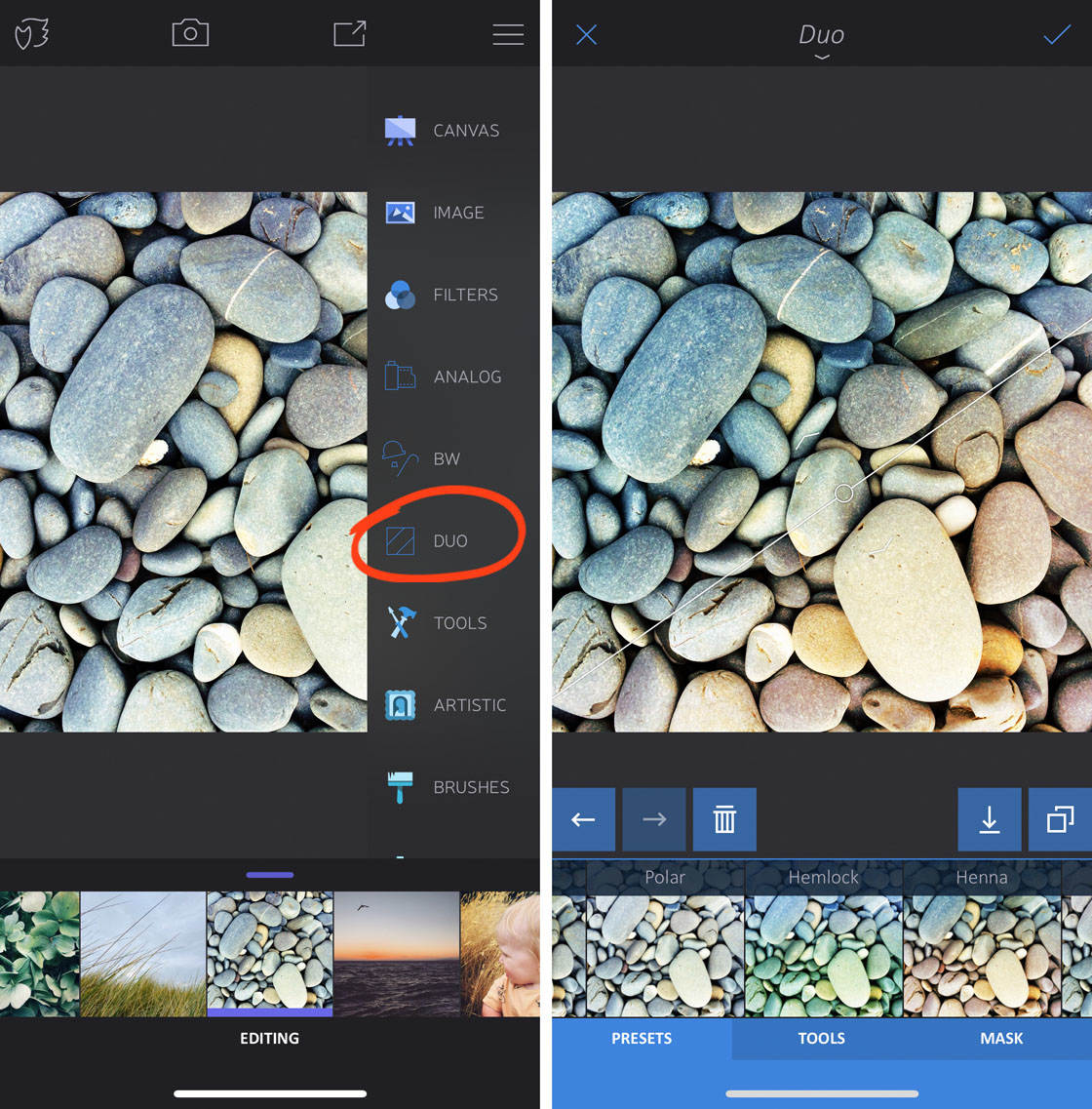1092x1109 pixels.
Task: Cancel Duo edit with the X icon
Action: point(587,34)
